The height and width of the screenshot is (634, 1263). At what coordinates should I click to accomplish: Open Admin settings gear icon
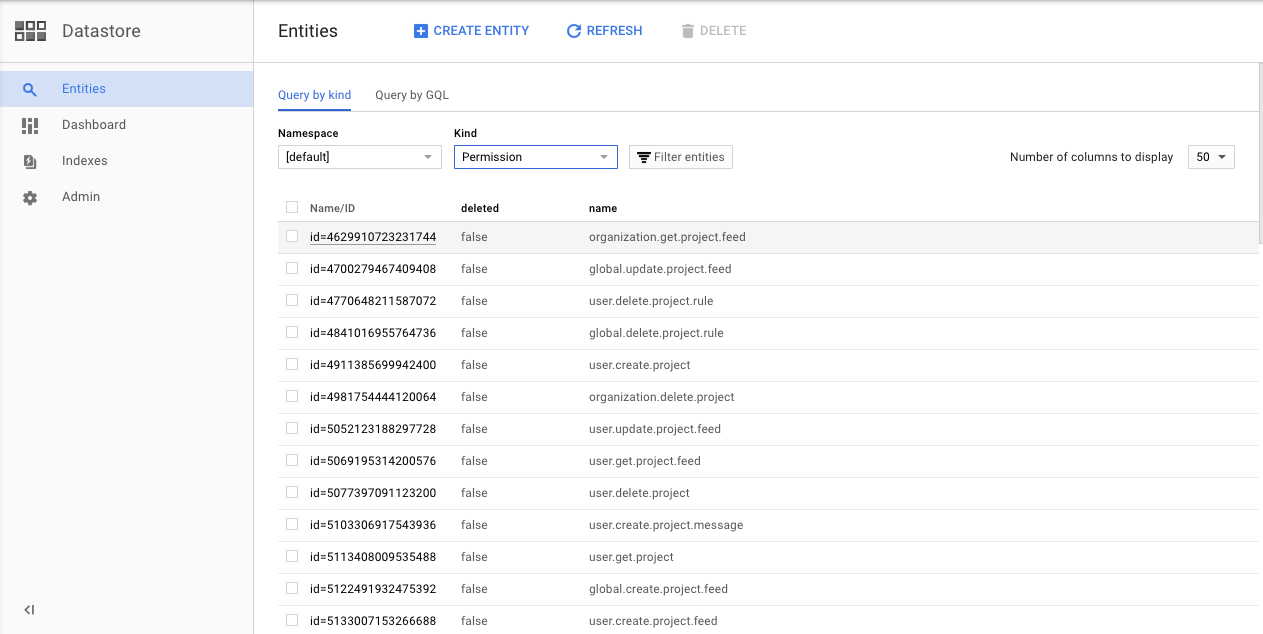click(30, 197)
